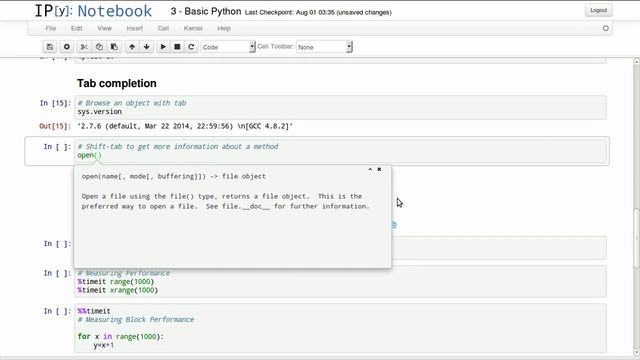Screen dimensions: 640x360
Task: Close the open() tooltip popup
Action: (x=379, y=169)
